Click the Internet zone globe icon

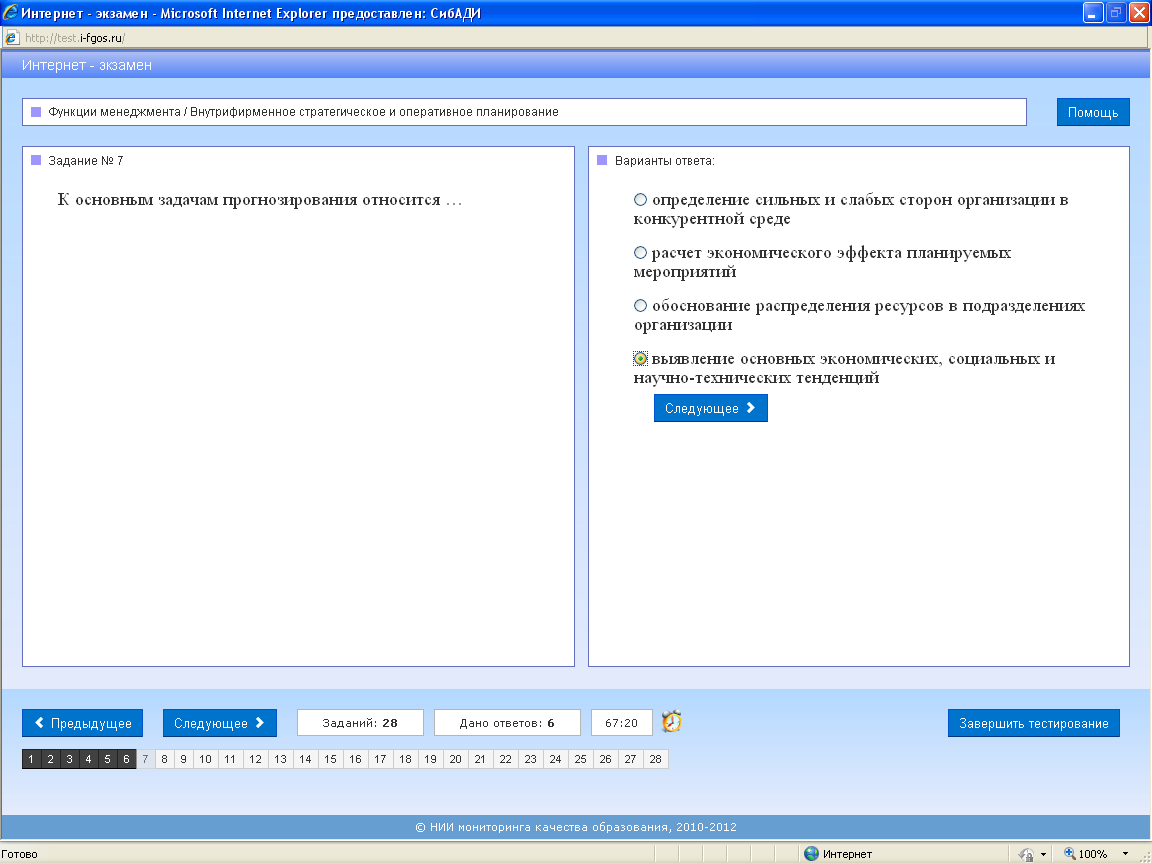[x=811, y=854]
